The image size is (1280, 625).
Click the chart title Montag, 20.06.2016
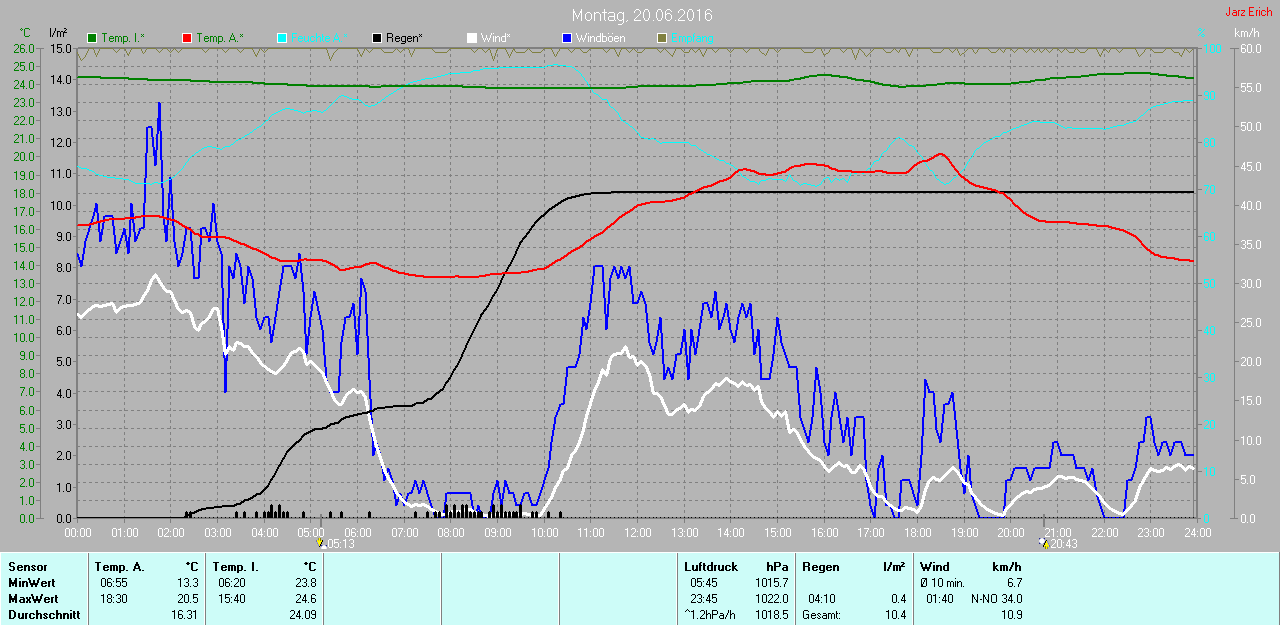point(642,16)
